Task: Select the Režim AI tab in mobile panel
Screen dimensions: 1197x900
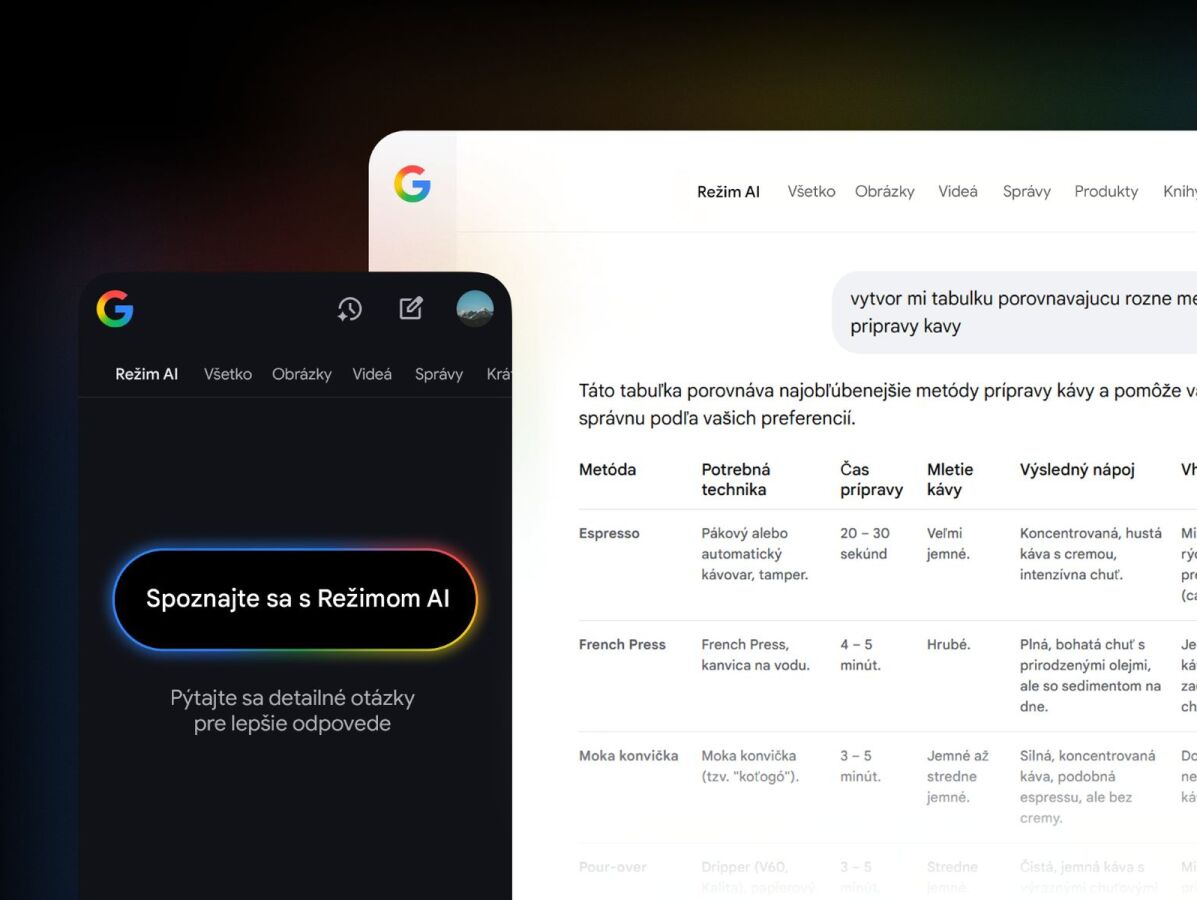Action: [x=147, y=374]
